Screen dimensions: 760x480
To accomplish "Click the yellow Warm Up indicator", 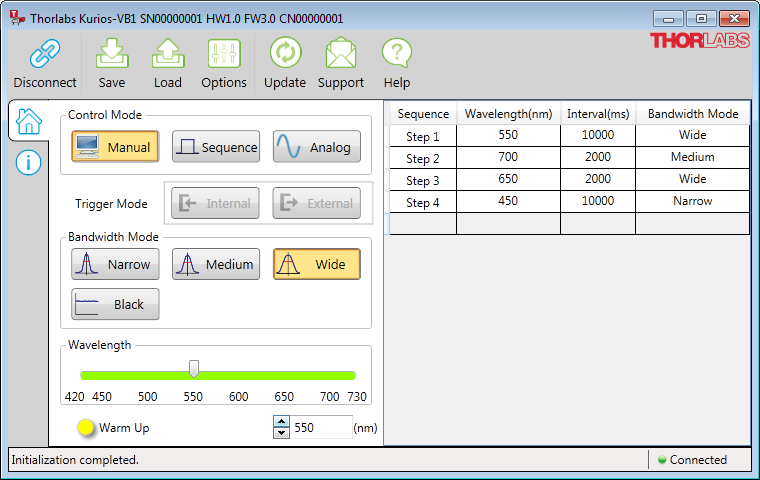I will click(86, 427).
